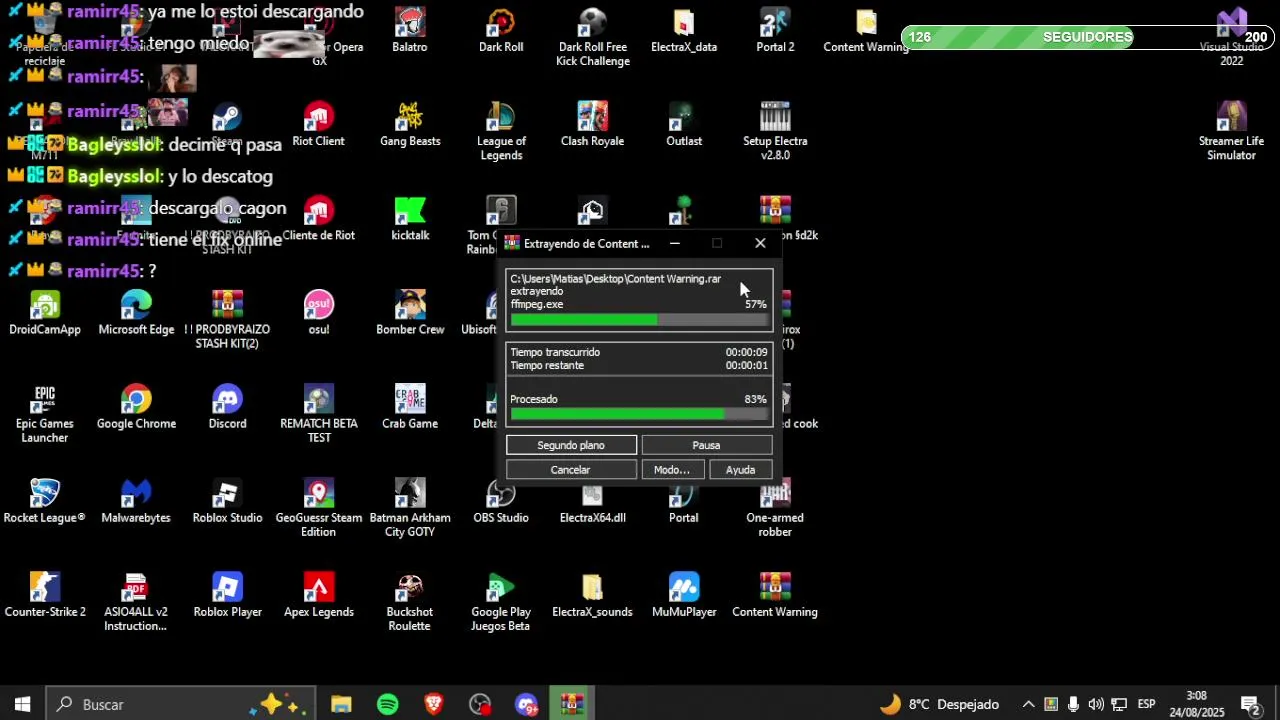Open the Outlast shortcut
Image resolution: width=1280 pixels, height=720 pixels.
click(684, 124)
